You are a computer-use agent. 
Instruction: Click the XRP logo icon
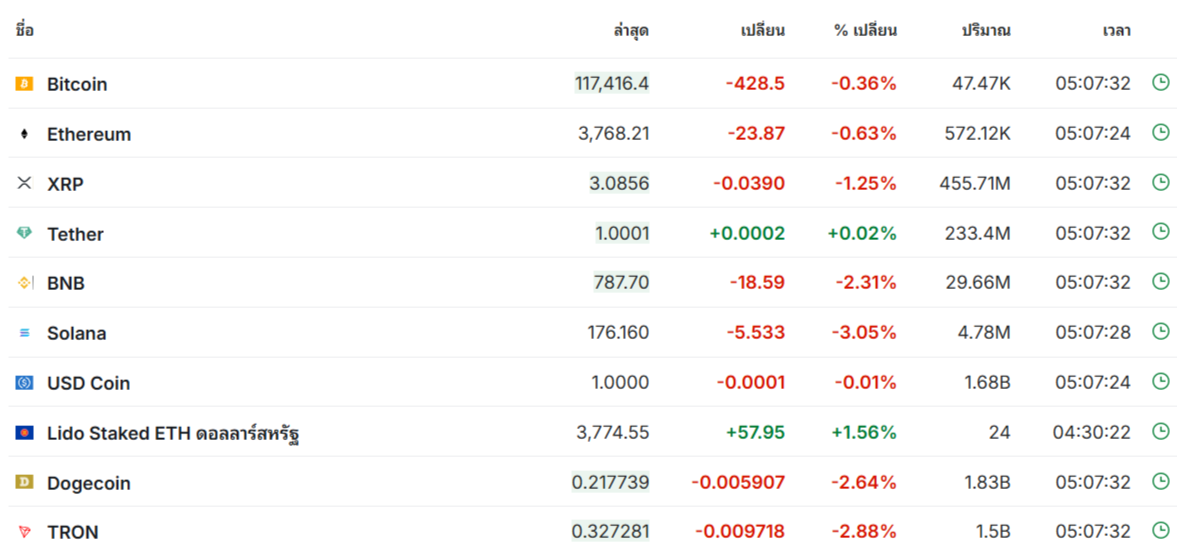24,183
